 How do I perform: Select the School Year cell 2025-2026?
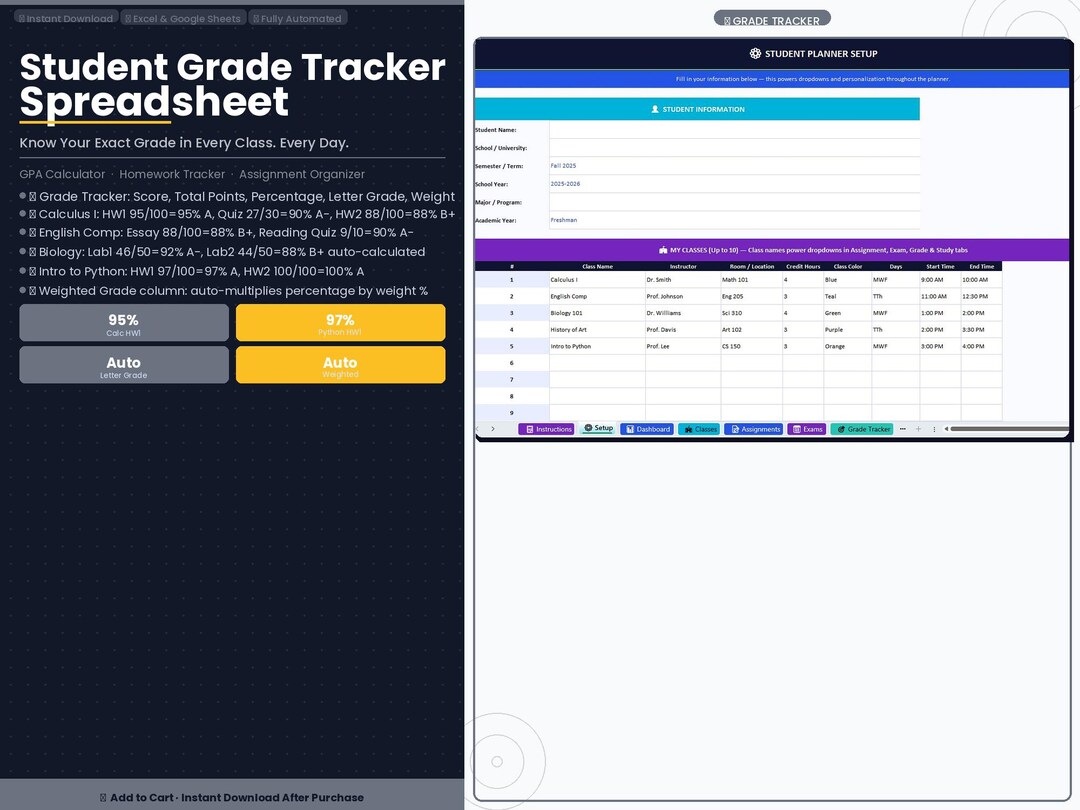[734, 184]
